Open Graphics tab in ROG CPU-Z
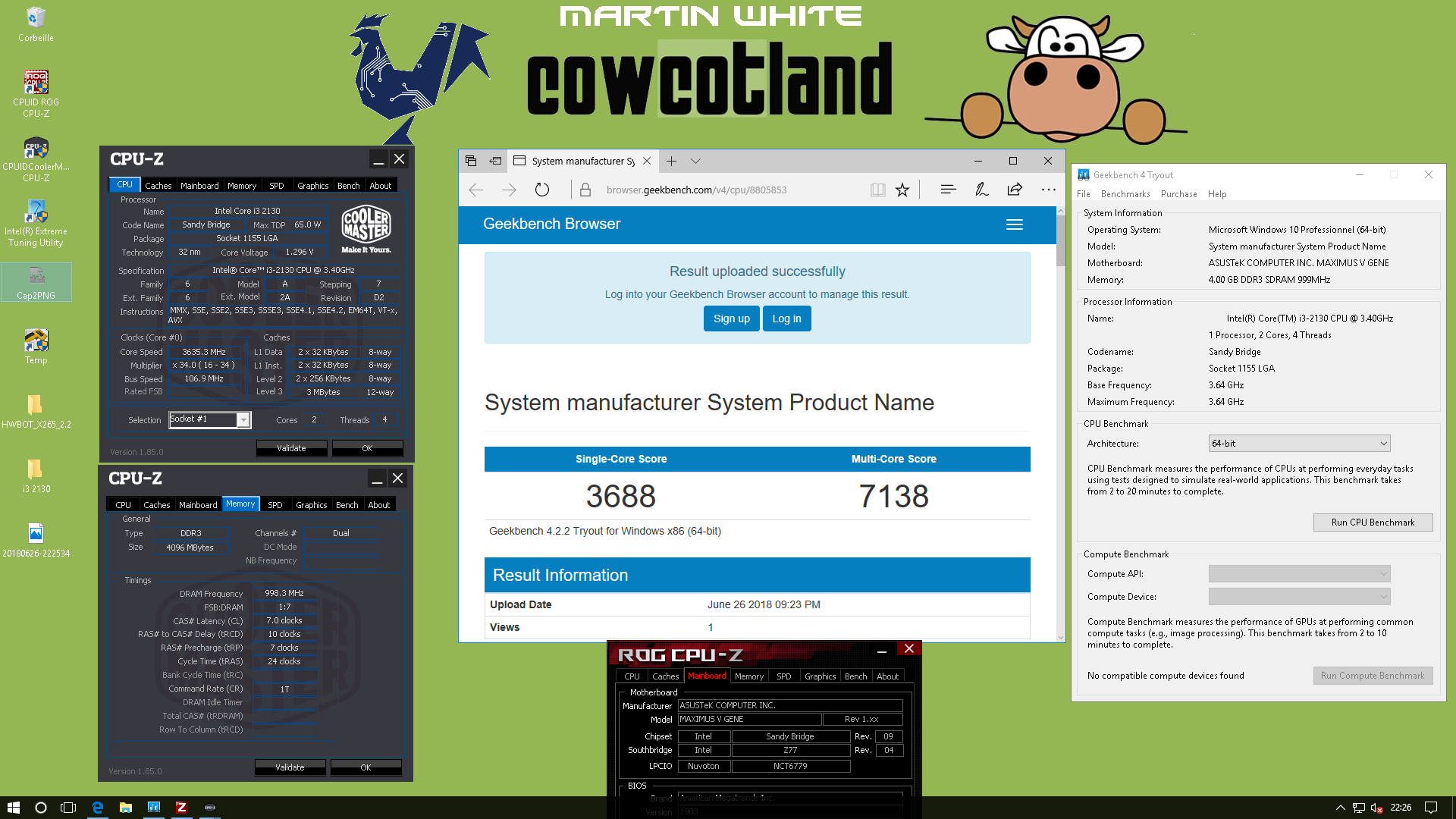 pos(820,676)
